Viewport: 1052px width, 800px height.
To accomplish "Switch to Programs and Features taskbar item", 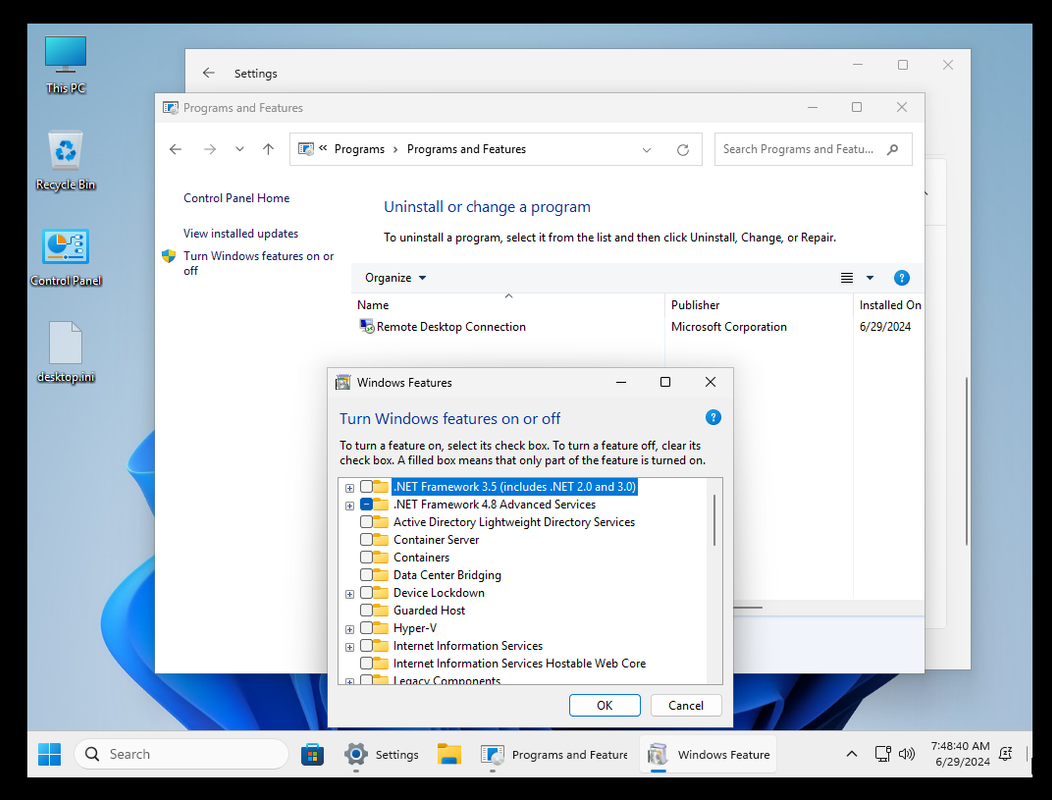I will tap(554, 754).
